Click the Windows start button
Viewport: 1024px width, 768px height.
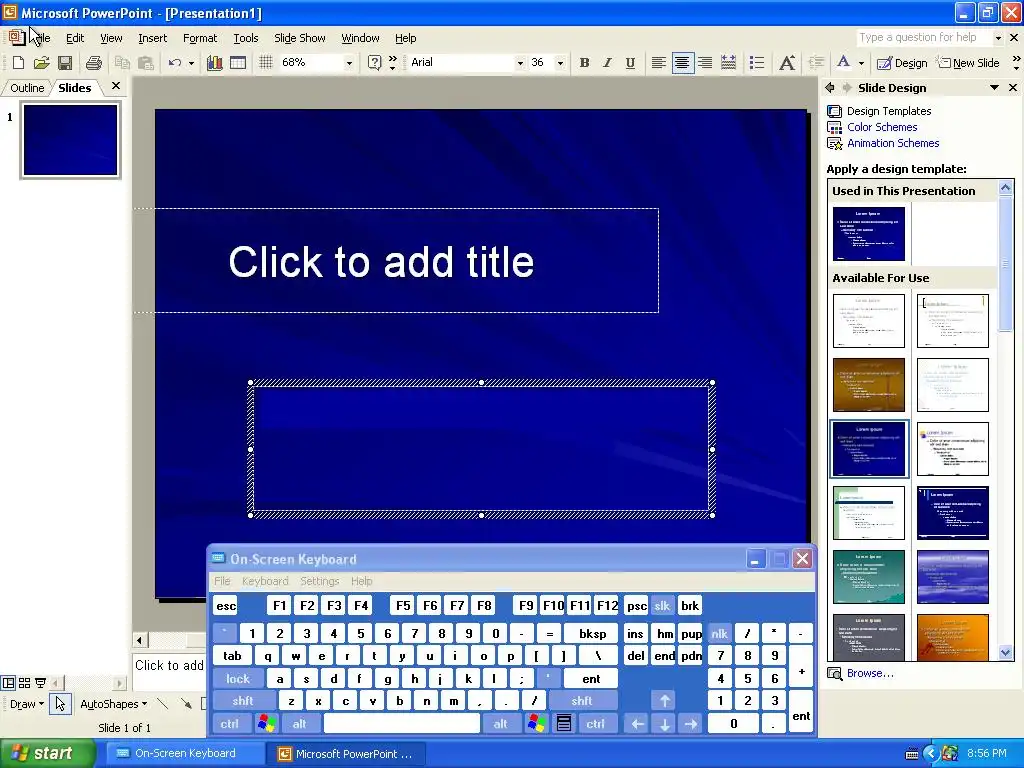46,753
